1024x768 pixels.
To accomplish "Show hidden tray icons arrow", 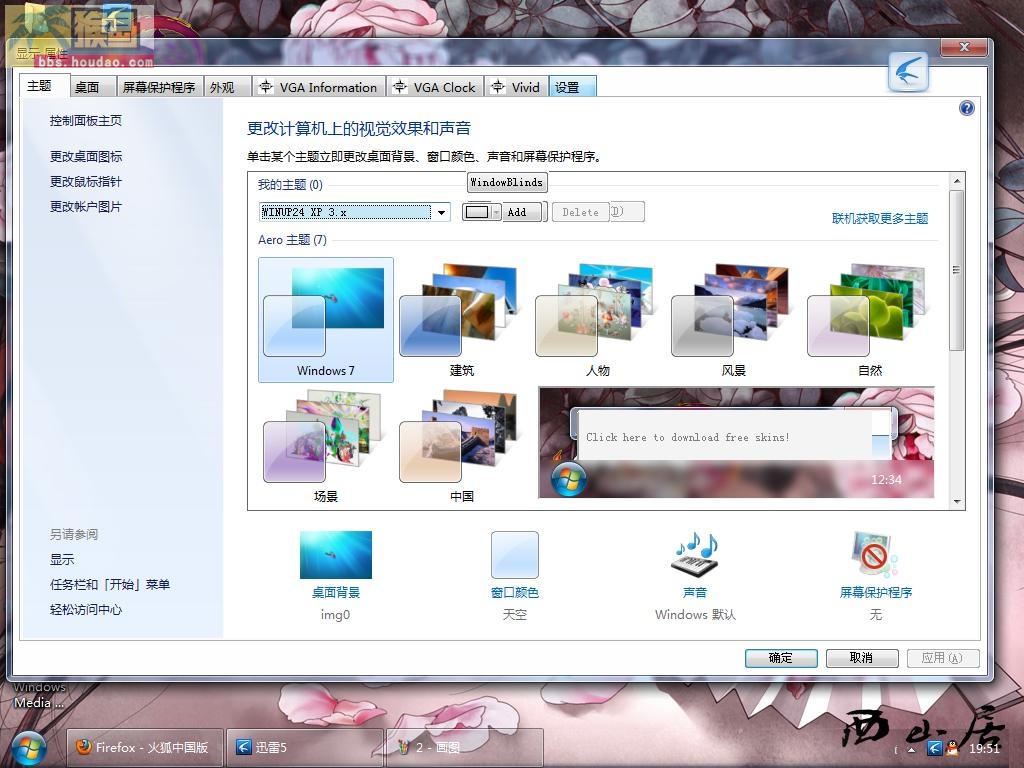I will [x=911, y=749].
